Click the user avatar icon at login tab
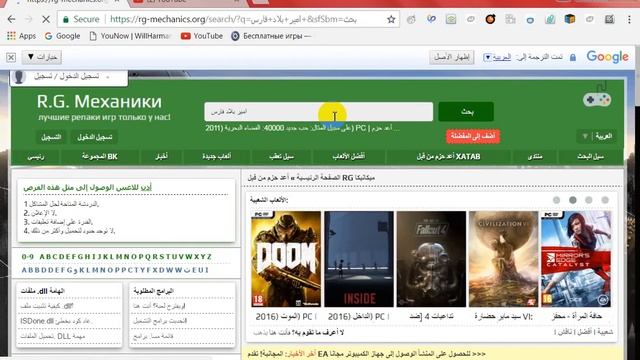640x360 pixels. [x=19, y=76]
